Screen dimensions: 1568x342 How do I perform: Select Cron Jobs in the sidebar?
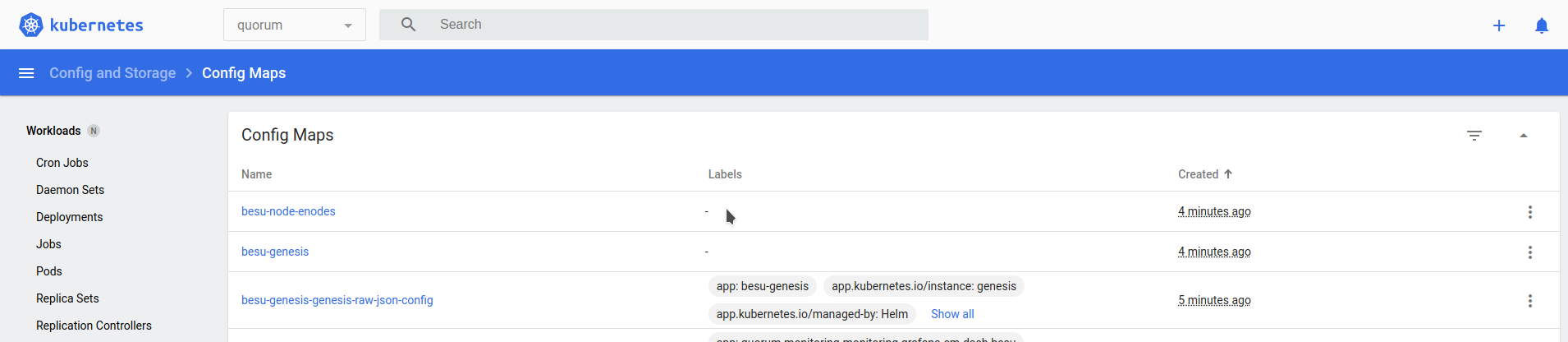(62, 163)
